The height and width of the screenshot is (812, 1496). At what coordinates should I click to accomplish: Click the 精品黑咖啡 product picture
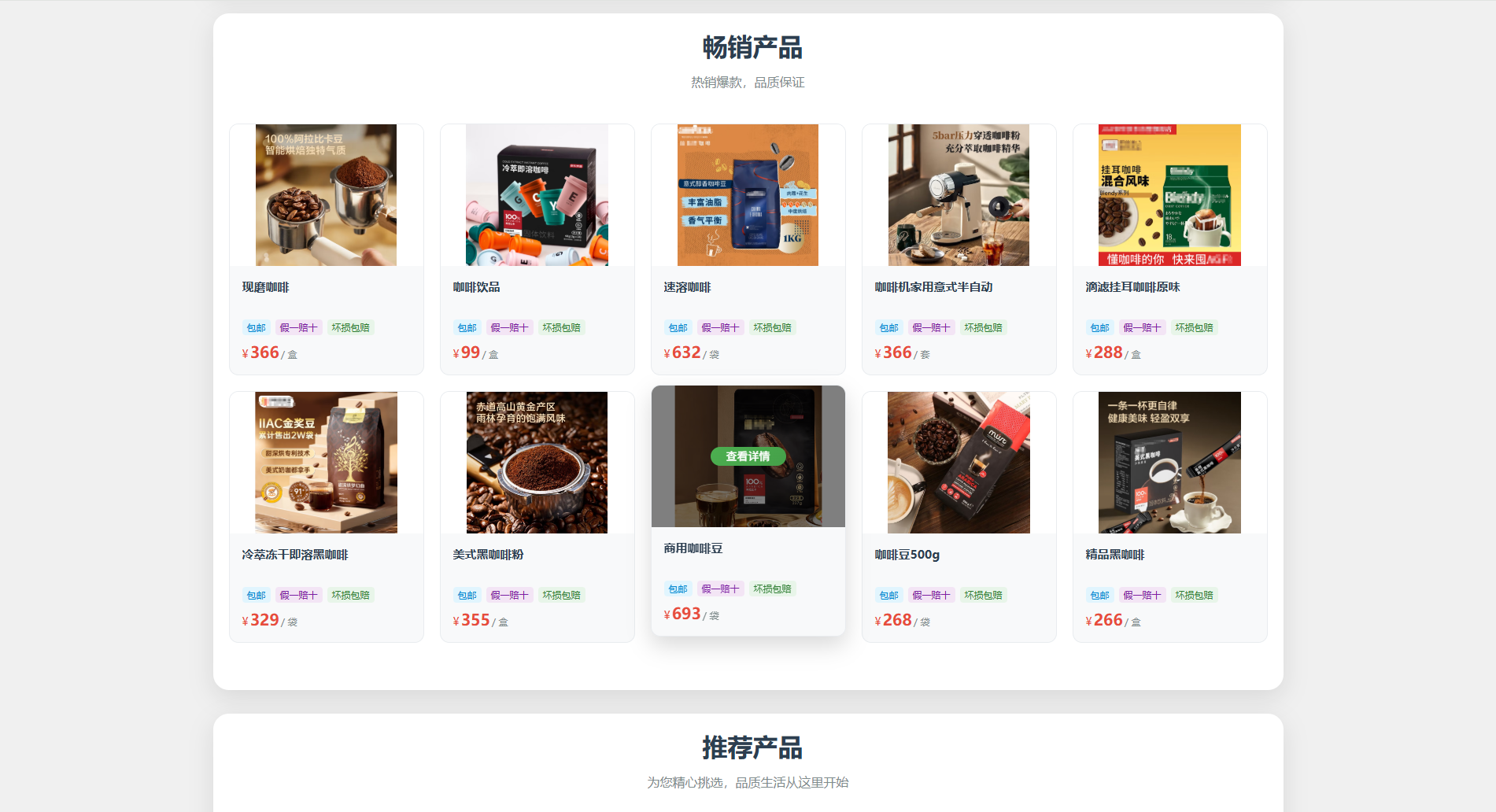click(1169, 463)
